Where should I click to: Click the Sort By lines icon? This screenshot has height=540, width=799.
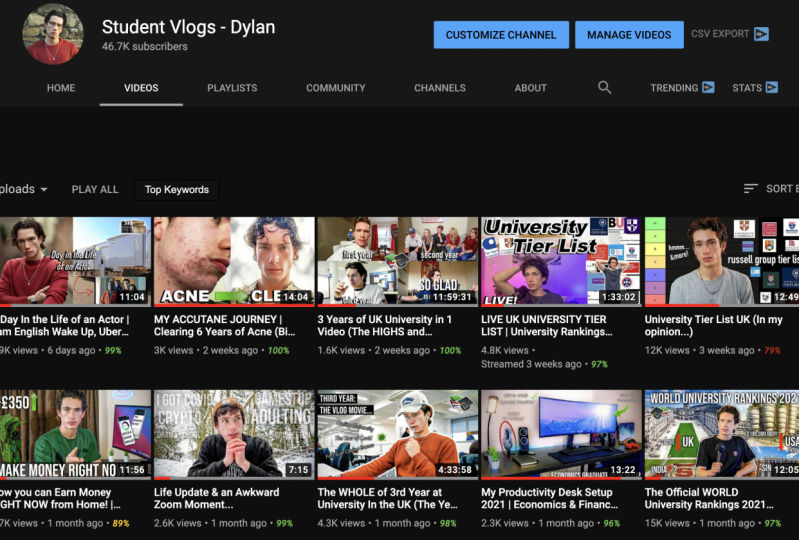point(751,189)
